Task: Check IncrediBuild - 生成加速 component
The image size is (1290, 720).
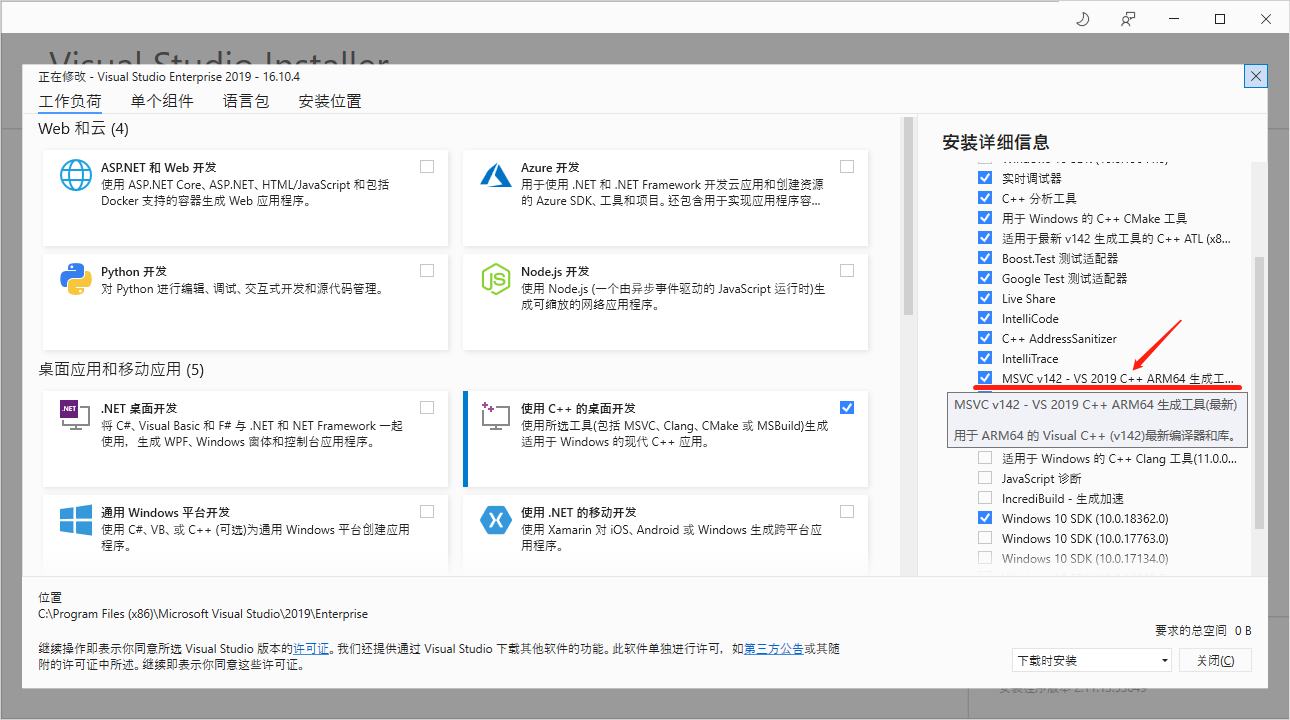Action: point(985,498)
